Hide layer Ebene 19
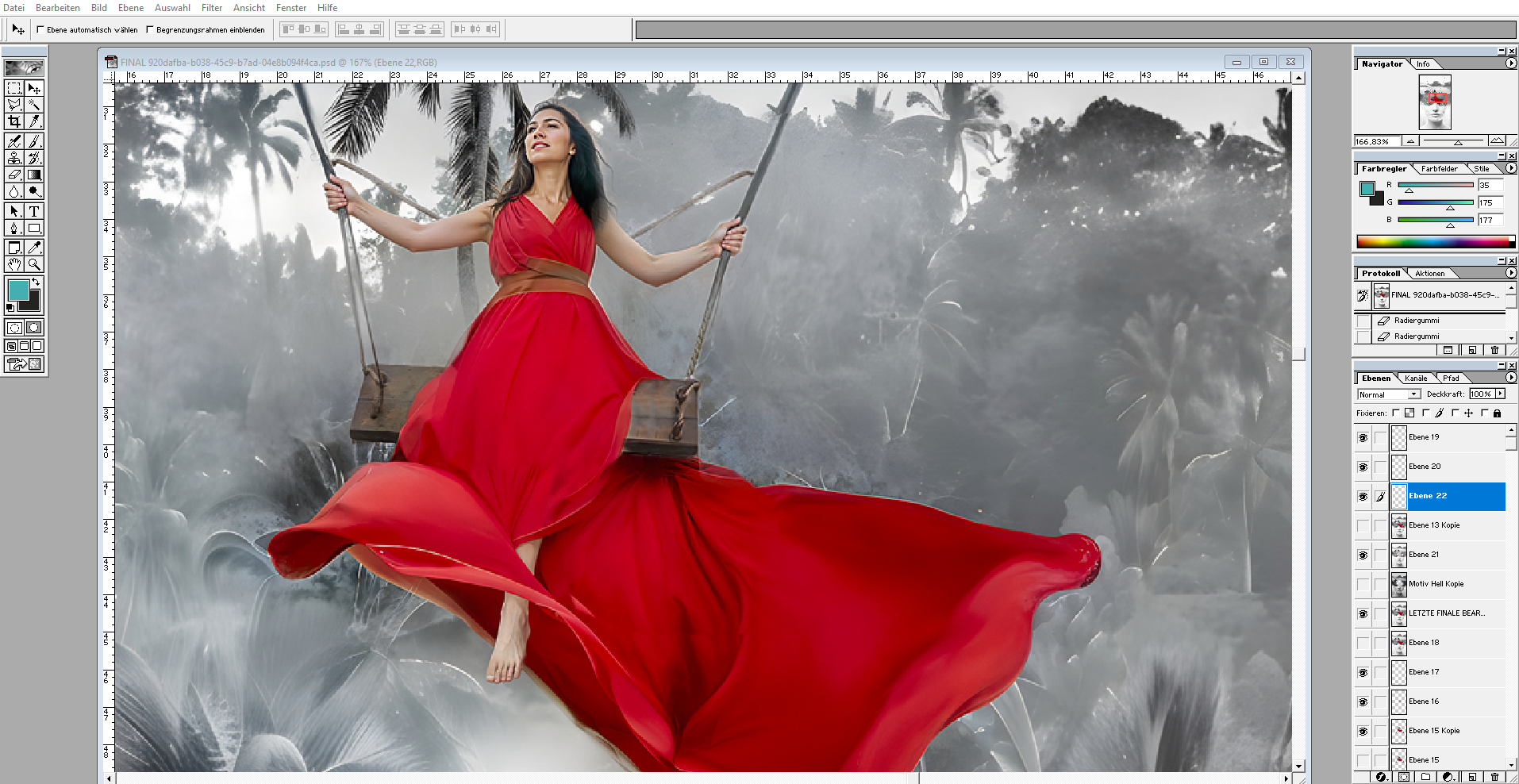The height and width of the screenshot is (784, 1519). tap(1363, 437)
